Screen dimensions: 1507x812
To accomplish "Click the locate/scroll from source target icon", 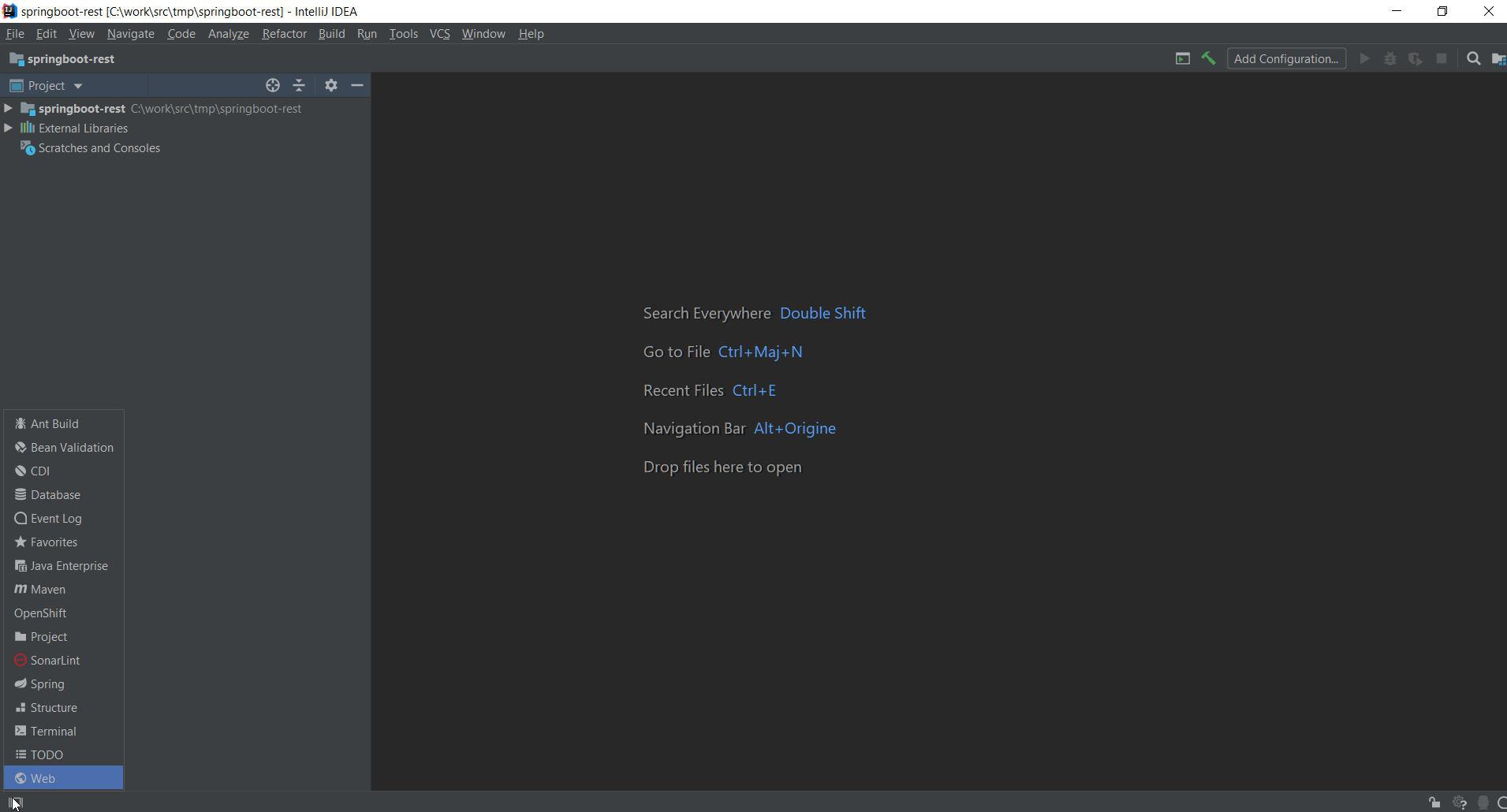I will 273,85.
